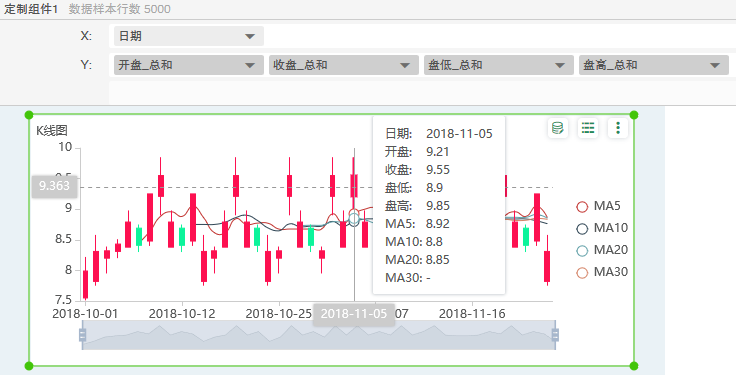This screenshot has height=376, width=736.
Task: Click the bottom-left green resize handle
Action: pyautogui.click(x=29, y=366)
